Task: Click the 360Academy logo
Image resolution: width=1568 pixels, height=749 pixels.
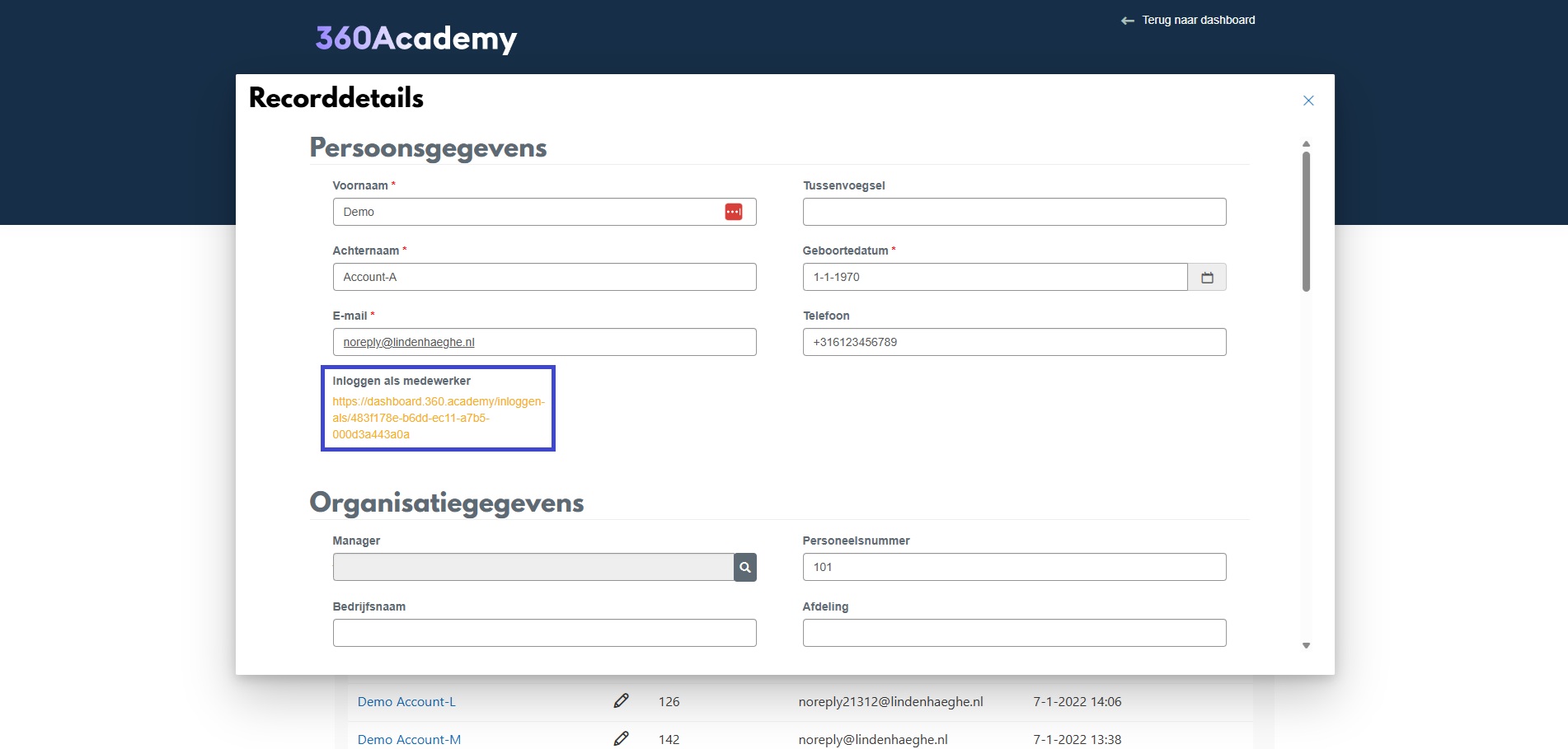Action: (x=416, y=38)
